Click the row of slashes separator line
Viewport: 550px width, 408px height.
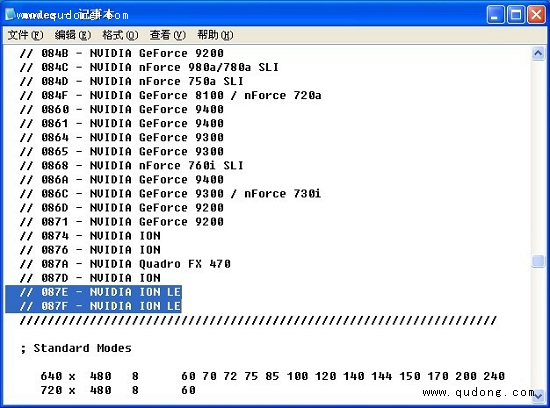tap(258, 320)
